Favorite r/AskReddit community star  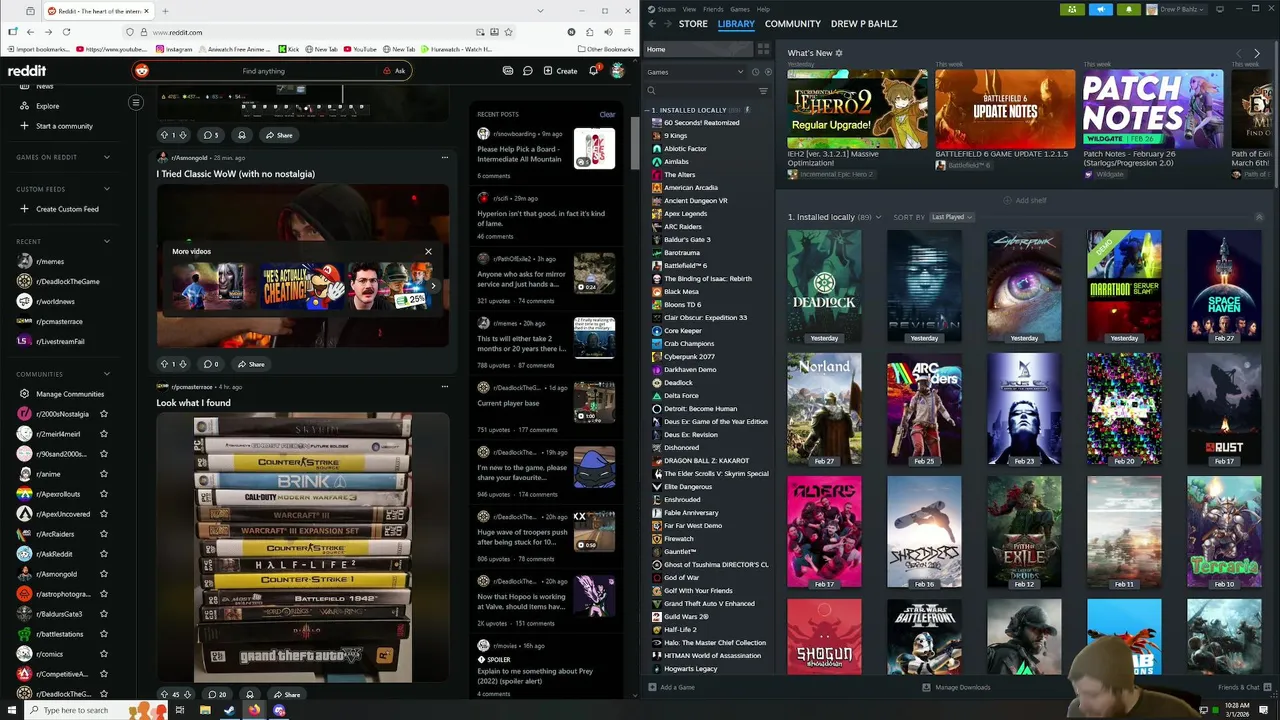(104, 554)
